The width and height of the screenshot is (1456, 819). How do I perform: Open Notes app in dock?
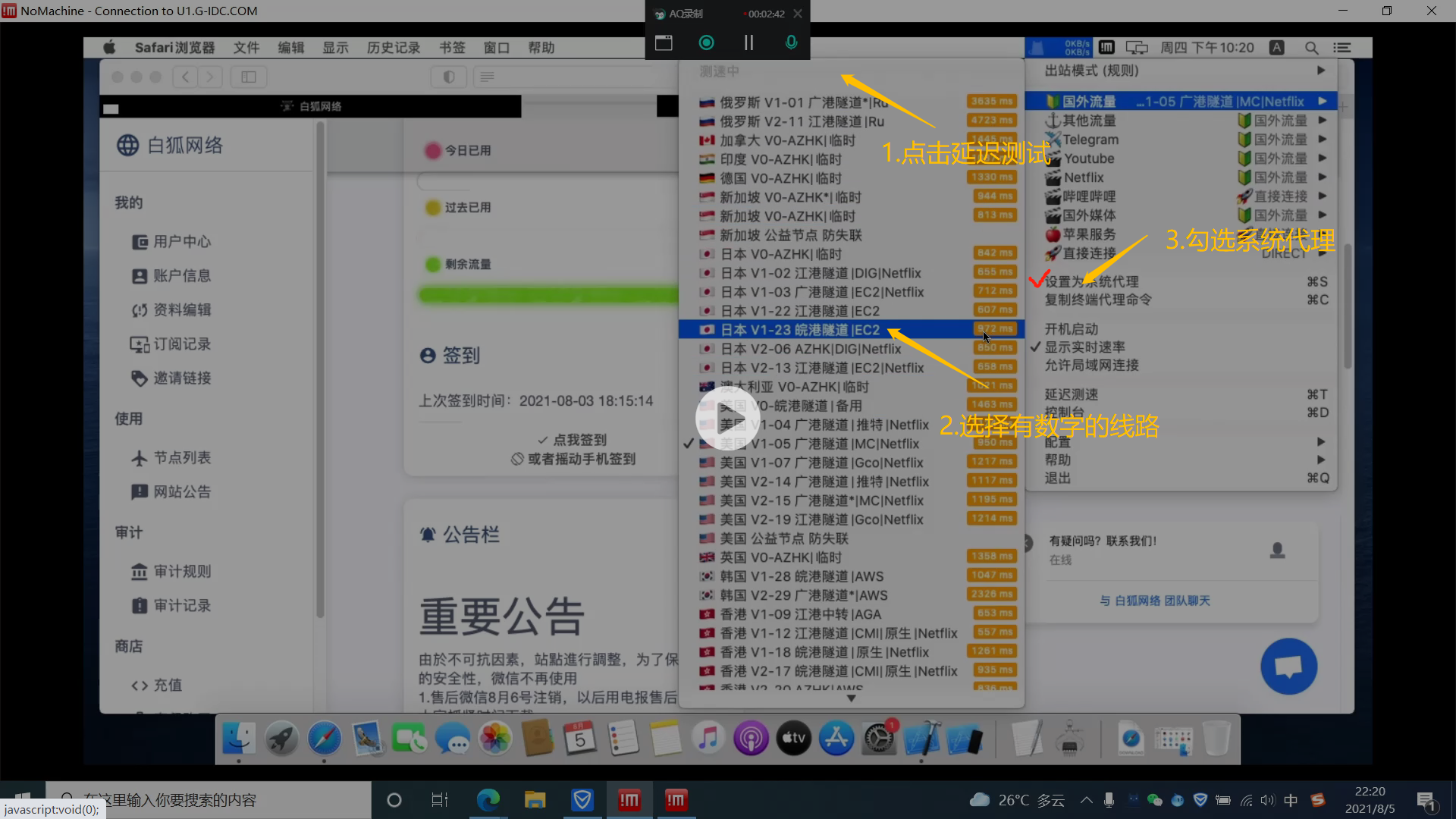(666, 738)
